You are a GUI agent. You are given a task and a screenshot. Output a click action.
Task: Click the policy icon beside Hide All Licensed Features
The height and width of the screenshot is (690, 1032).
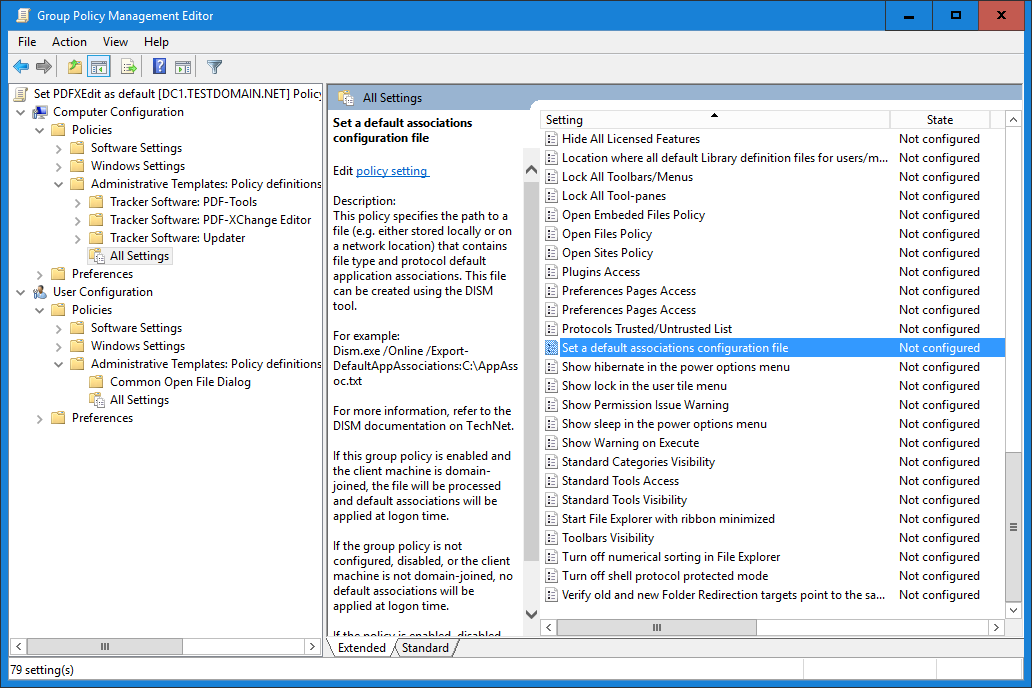[552, 139]
